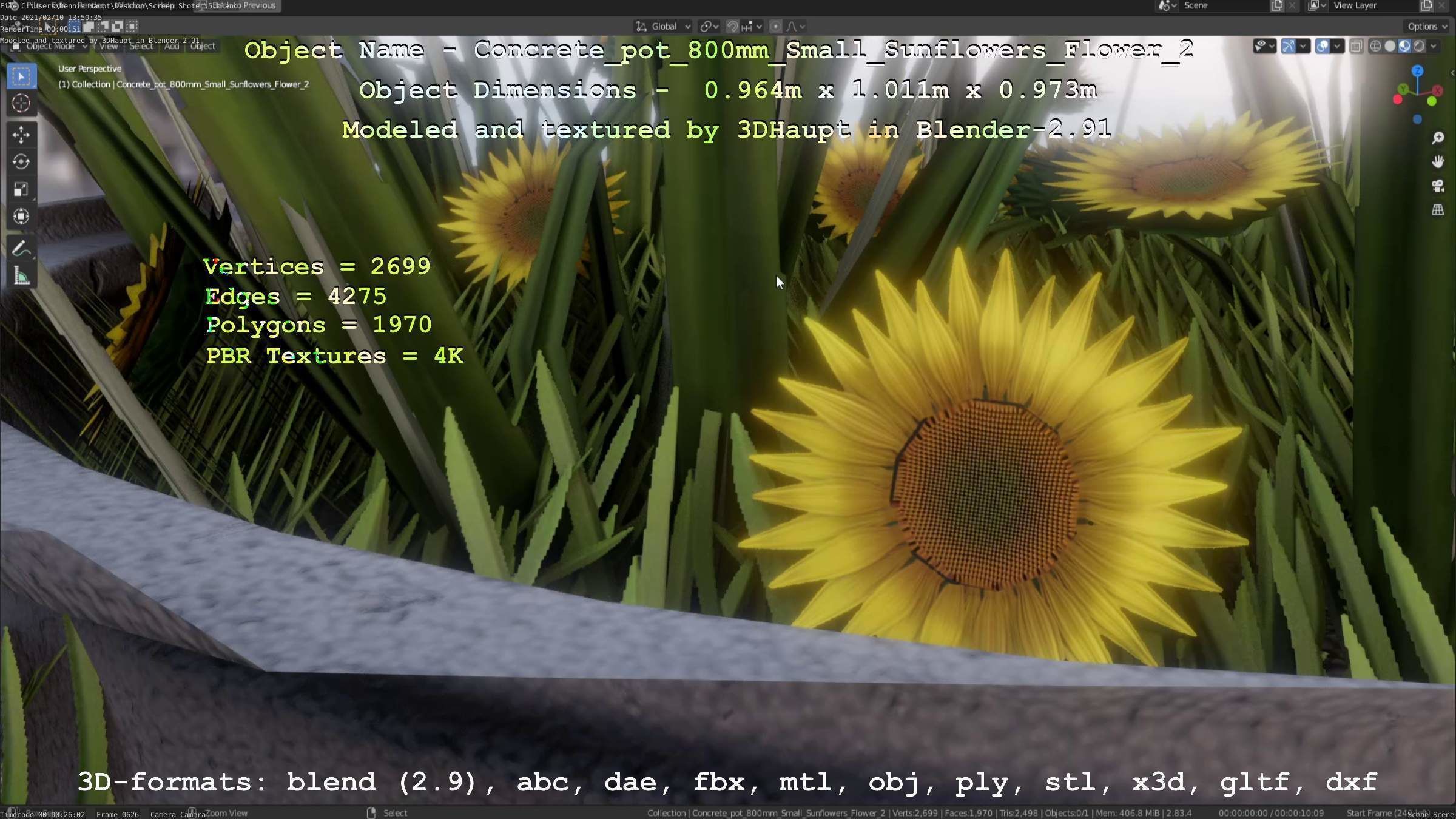Image resolution: width=1456 pixels, height=819 pixels.
Task: Open the View menu
Action: tap(109, 46)
